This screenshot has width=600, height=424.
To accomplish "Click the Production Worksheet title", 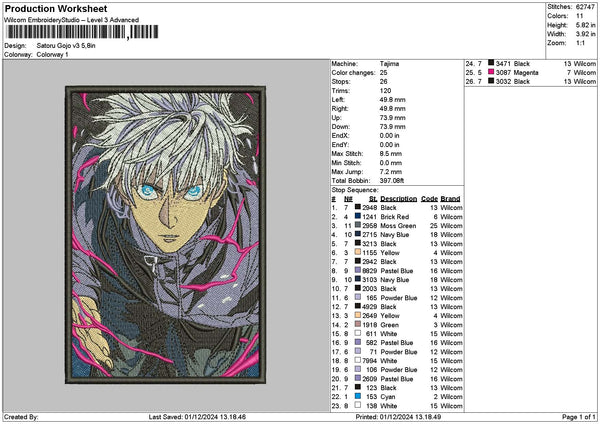I will point(56,9).
